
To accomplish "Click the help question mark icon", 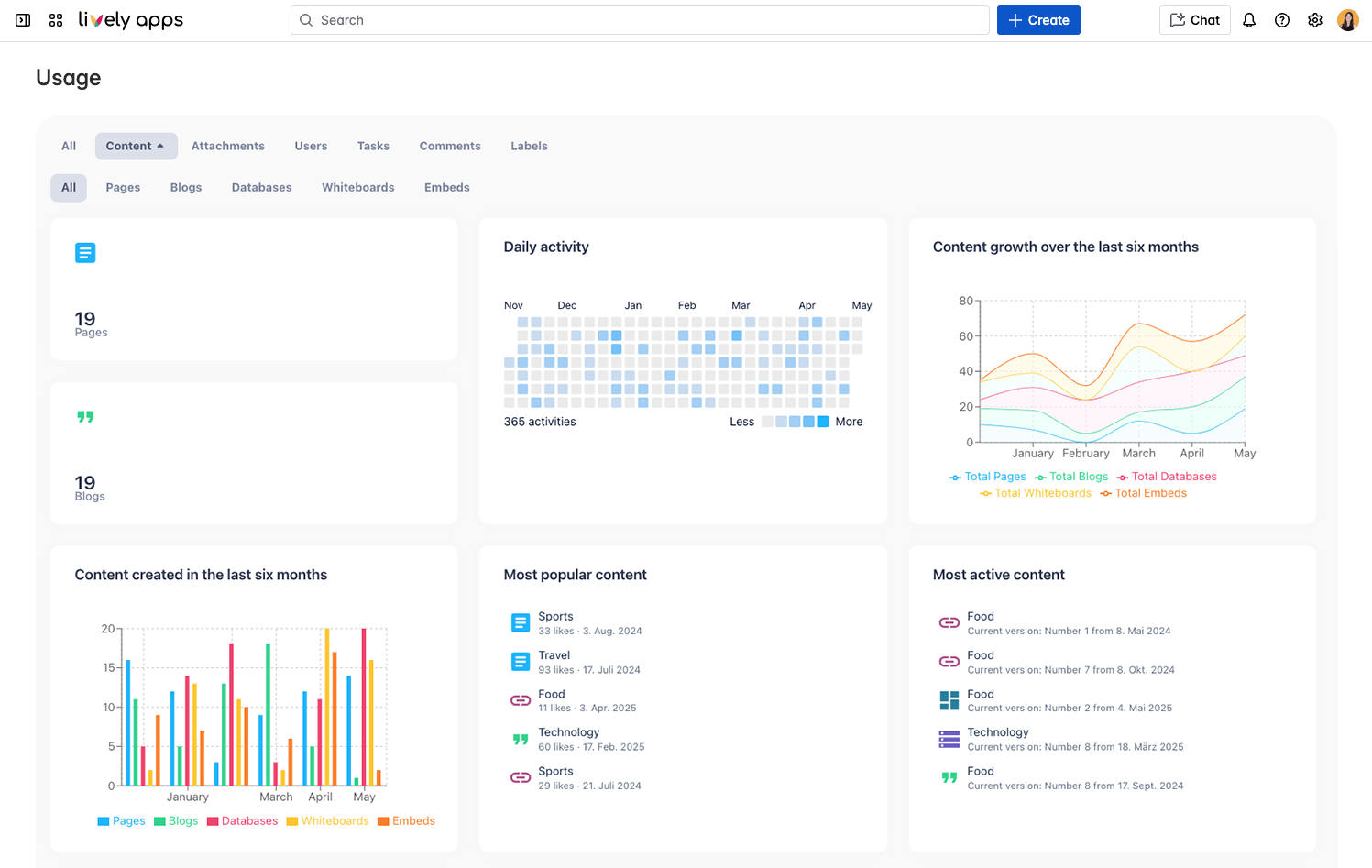I will point(1281,20).
